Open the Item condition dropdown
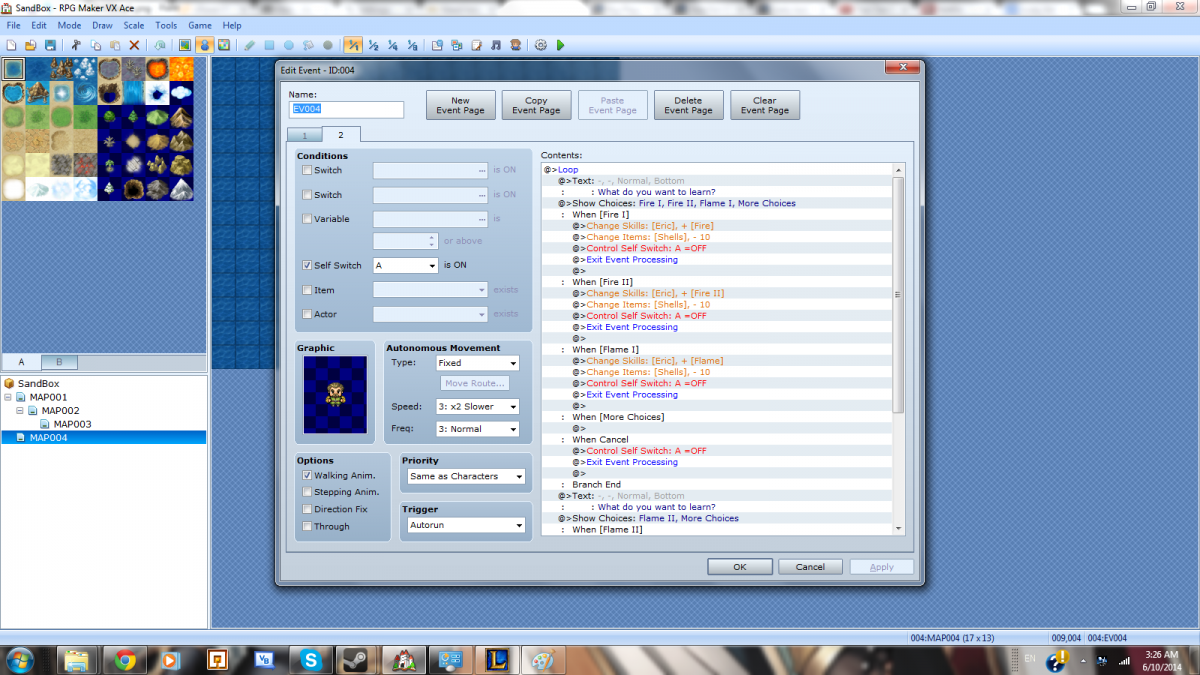Image resolution: width=1200 pixels, height=675 pixels. click(x=430, y=290)
